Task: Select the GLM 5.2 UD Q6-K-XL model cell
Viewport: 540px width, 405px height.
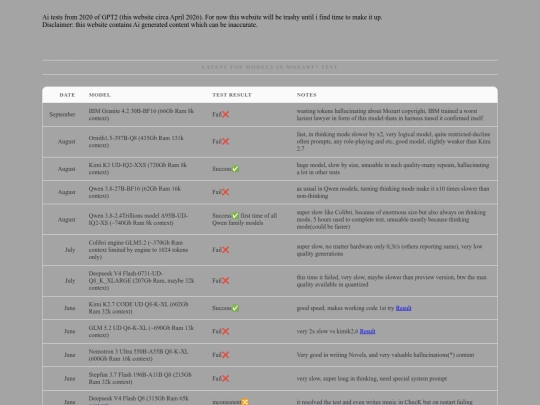Action: [141, 331]
